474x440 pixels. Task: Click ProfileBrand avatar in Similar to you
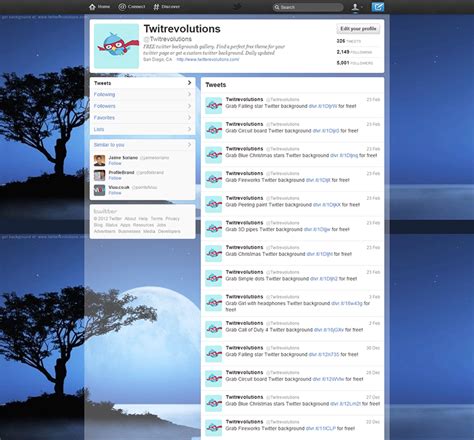(99, 175)
